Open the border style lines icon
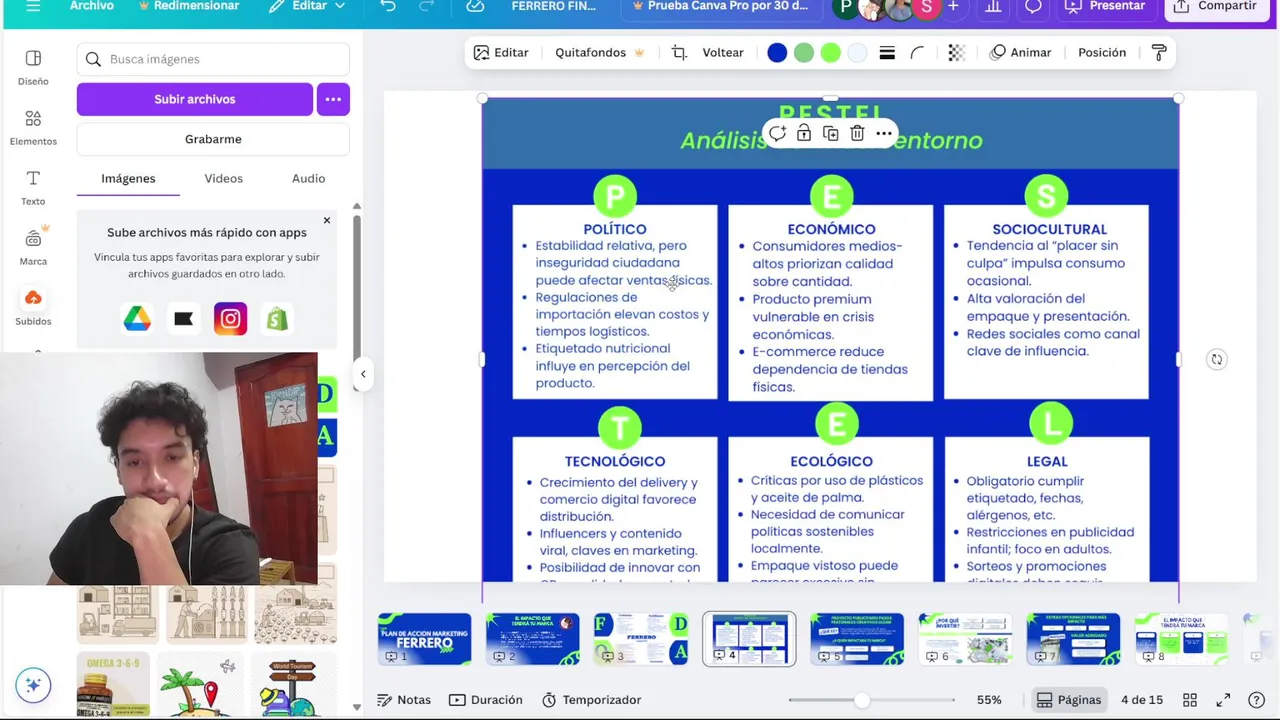This screenshot has height=720, width=1280. [887, 53]
